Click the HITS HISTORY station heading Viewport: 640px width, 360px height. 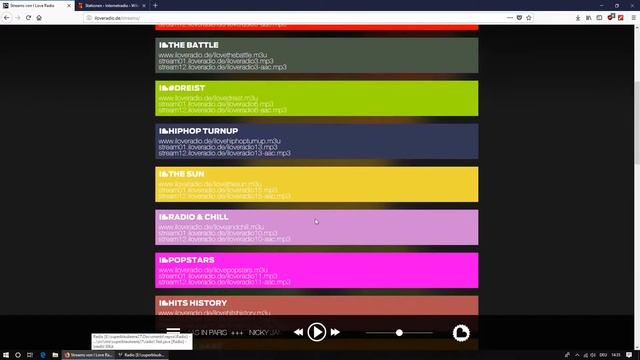point(193,303)
